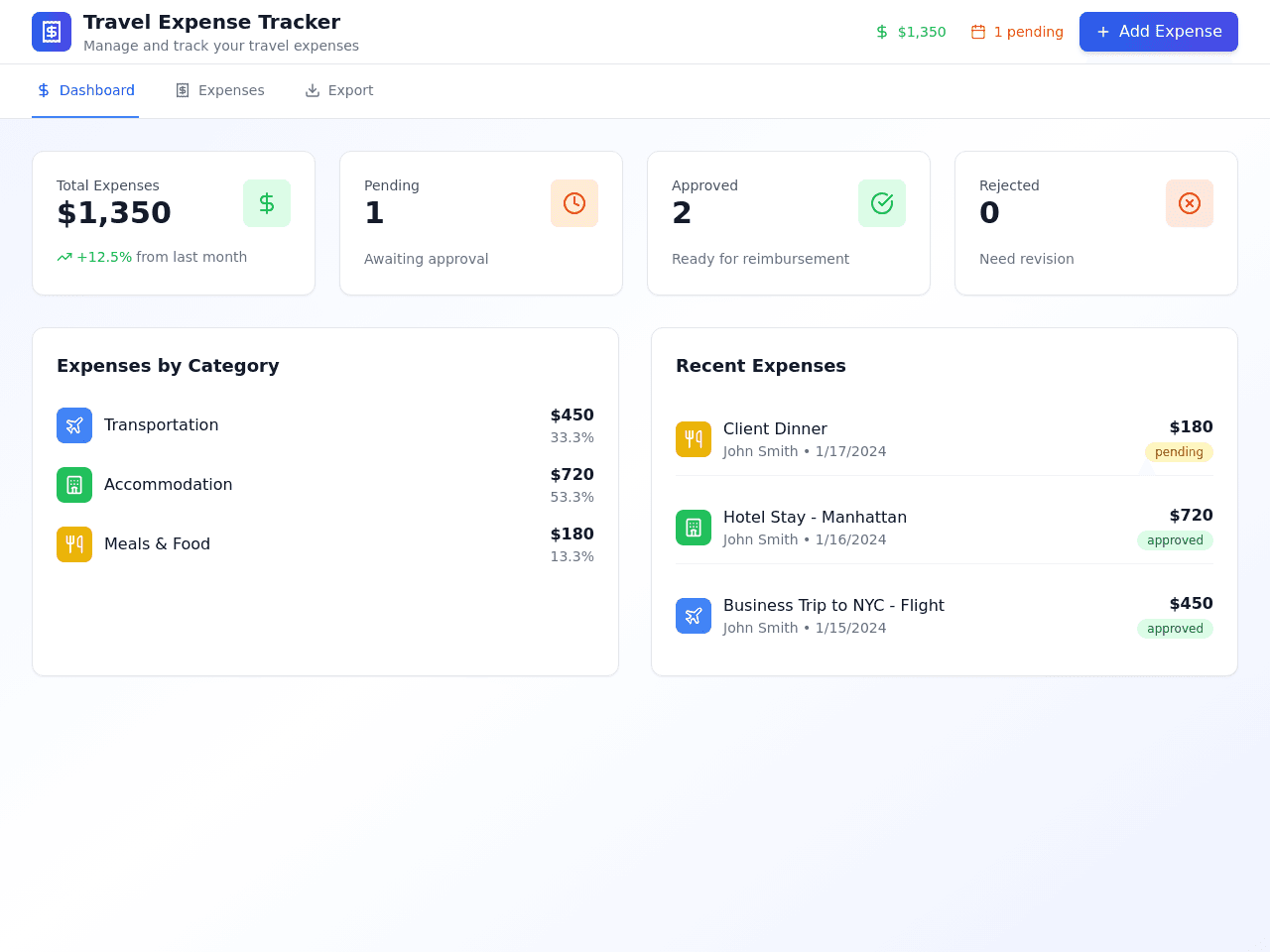
Task: Click the approved badge under $720
Action: point(1175,540)
